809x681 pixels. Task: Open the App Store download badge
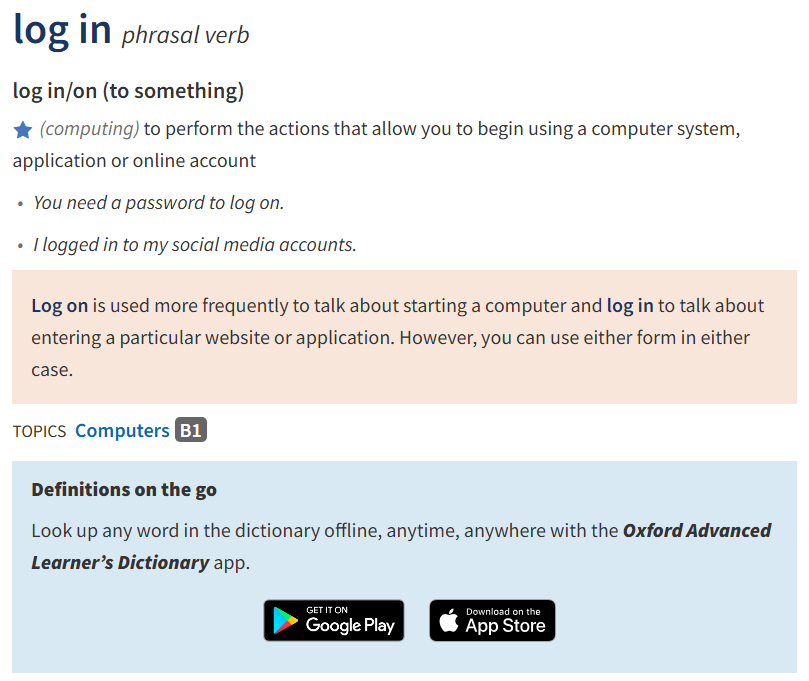pyautogui.click(x=492, y=620)
